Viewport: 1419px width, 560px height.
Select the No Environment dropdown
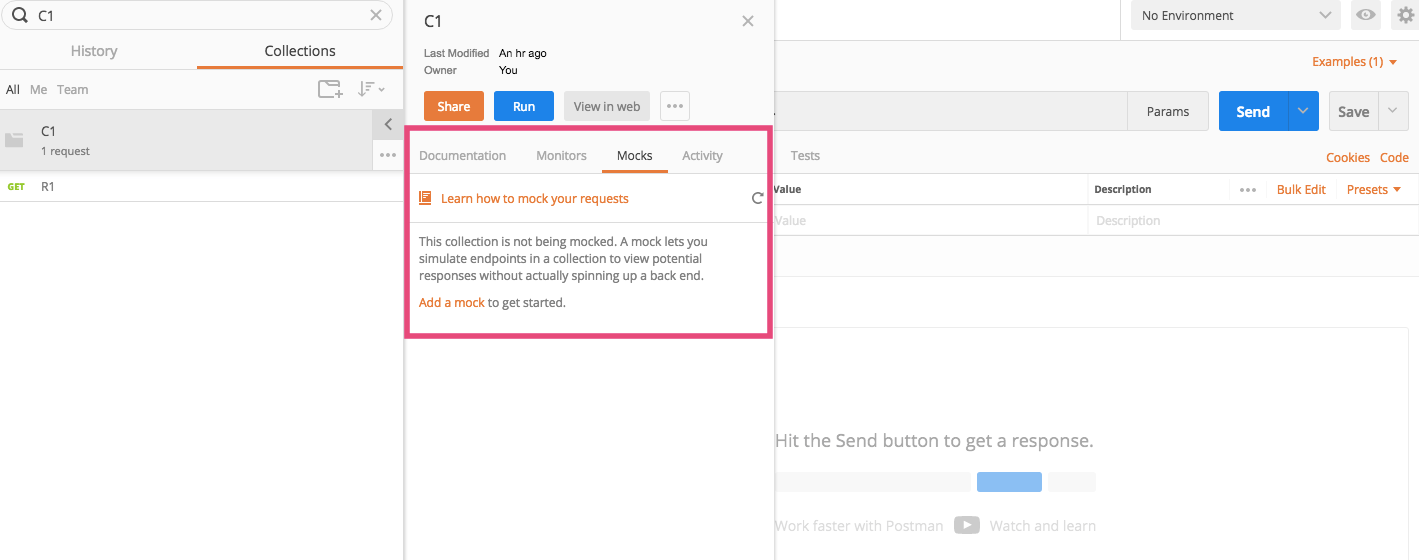[x=1235, y=15]
